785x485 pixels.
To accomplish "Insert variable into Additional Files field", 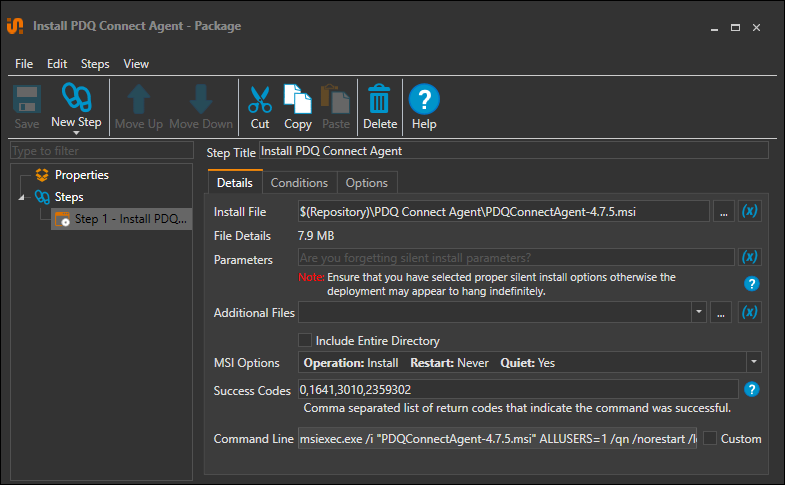I will [x=749, y=312].
